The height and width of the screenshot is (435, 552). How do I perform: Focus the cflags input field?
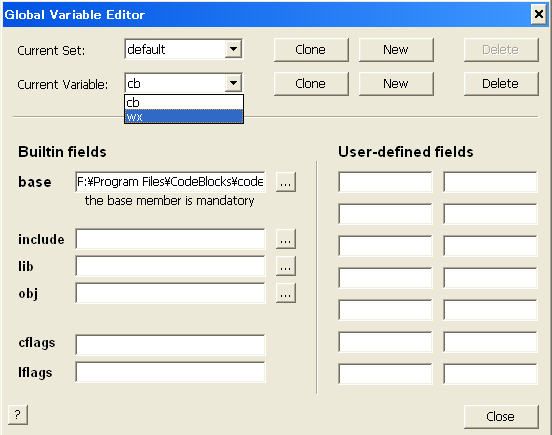(170, 345)
